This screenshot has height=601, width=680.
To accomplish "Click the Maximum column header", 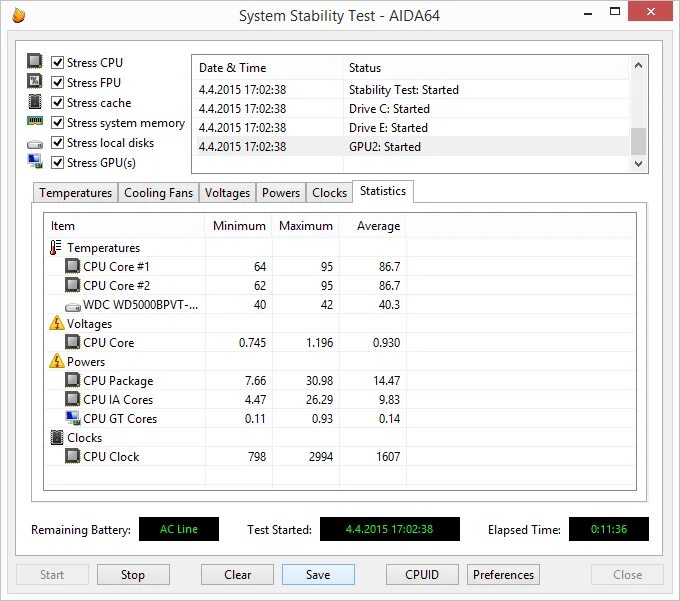I will pyautogui.click(x=306, y=226).
